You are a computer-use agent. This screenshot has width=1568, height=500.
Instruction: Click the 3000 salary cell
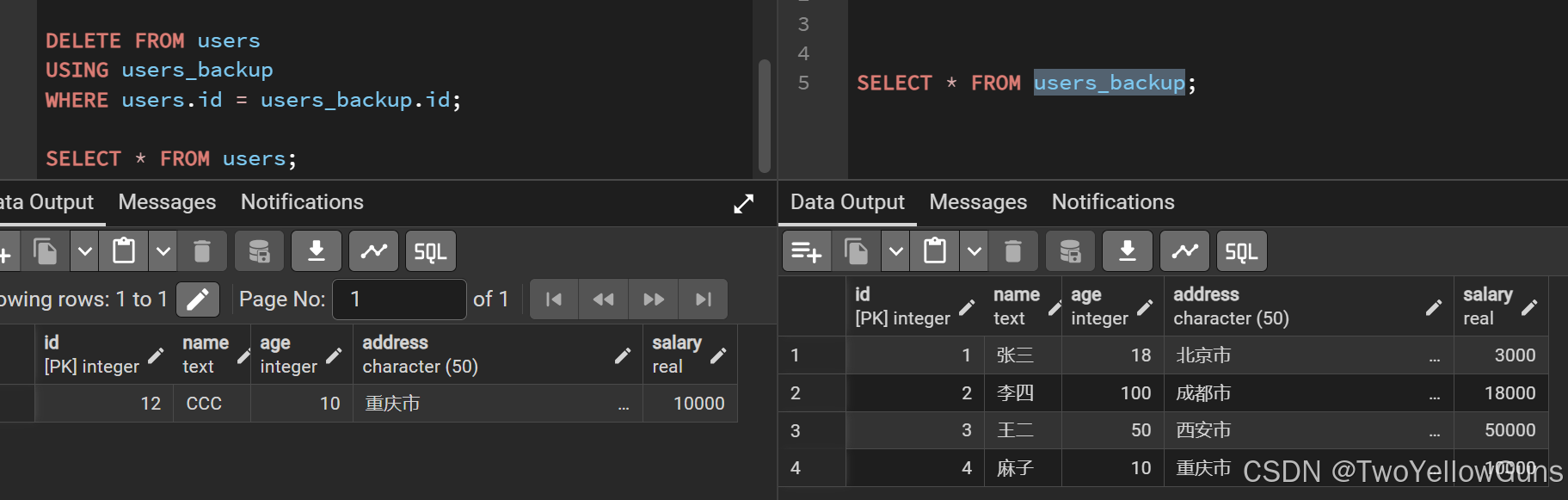(x=1501, y=355)
